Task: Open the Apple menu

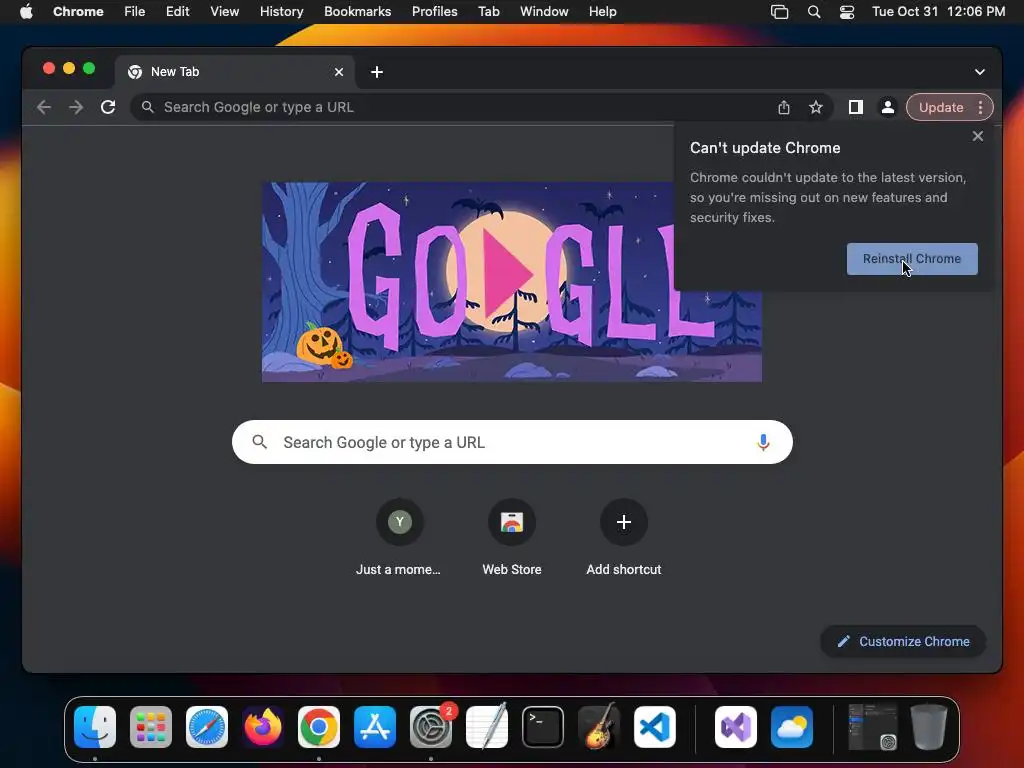Action: (x=26, y=12)
